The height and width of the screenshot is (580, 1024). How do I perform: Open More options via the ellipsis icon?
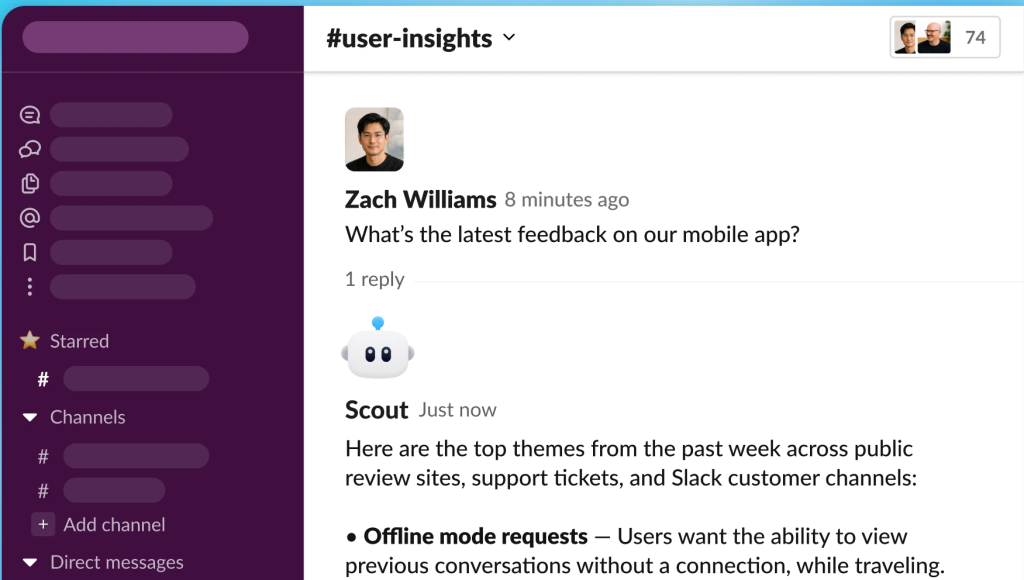click(29, 286)
